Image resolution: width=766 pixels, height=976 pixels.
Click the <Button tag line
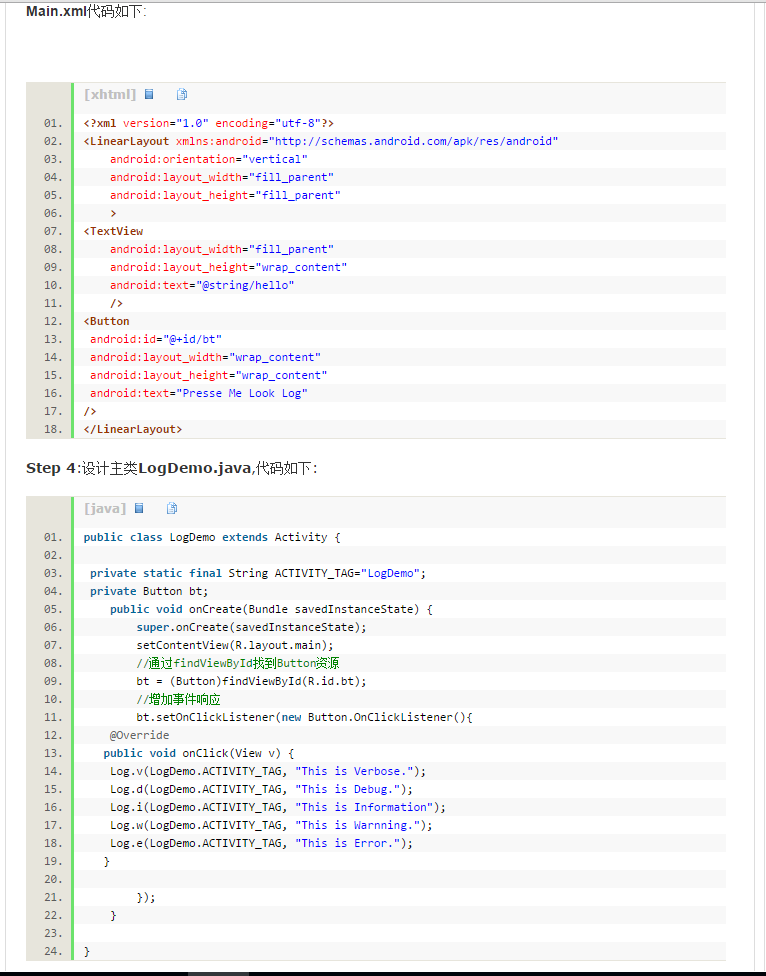(106, 321)
